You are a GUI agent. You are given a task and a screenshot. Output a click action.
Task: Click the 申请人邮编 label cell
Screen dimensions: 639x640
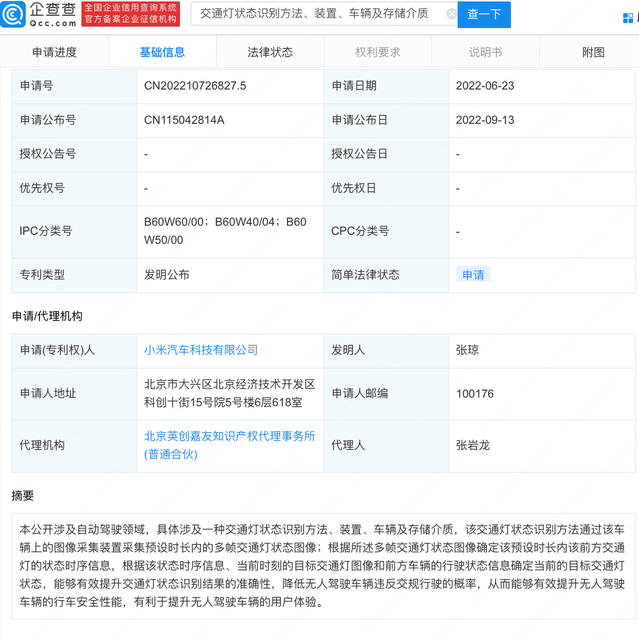click(x=386, y=393)
